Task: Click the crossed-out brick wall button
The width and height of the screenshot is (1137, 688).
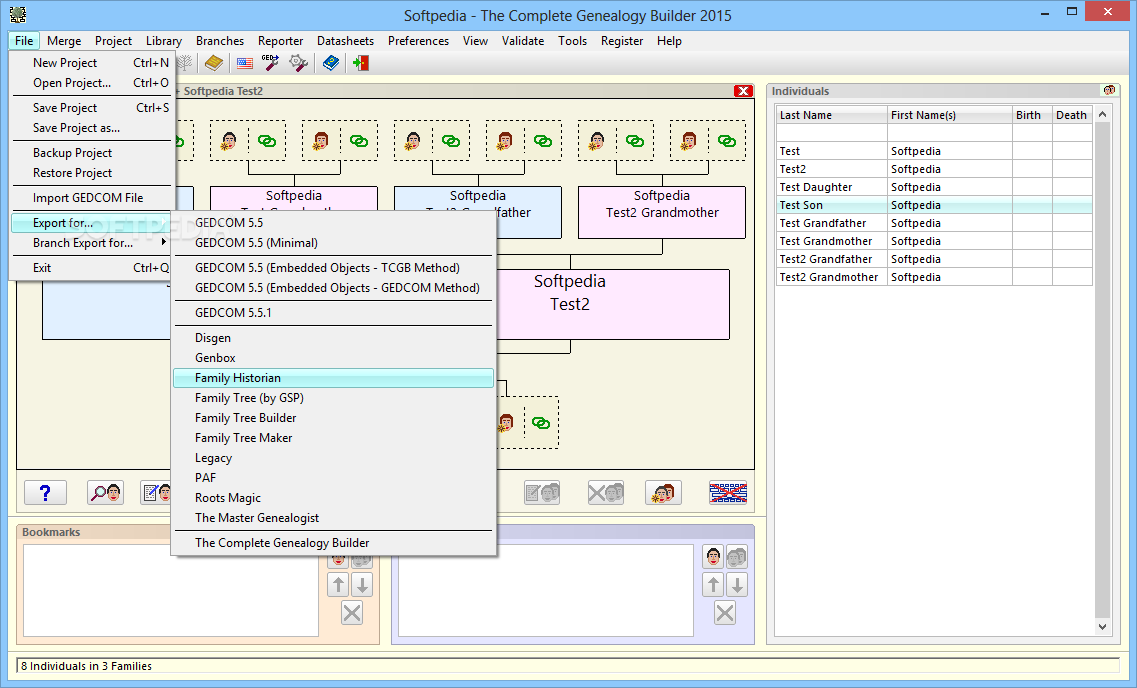Action: coord(728,493)
